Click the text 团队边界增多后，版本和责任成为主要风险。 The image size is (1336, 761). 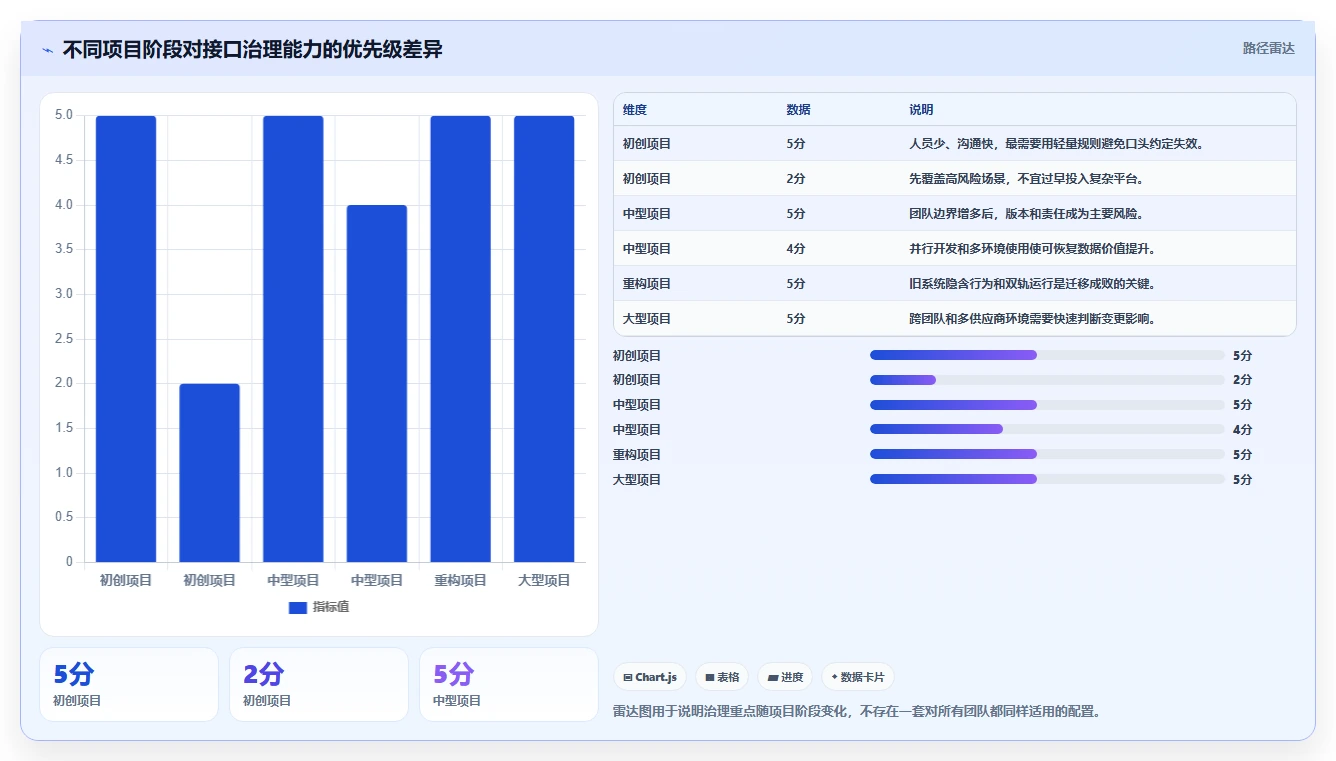[1026, 214]
